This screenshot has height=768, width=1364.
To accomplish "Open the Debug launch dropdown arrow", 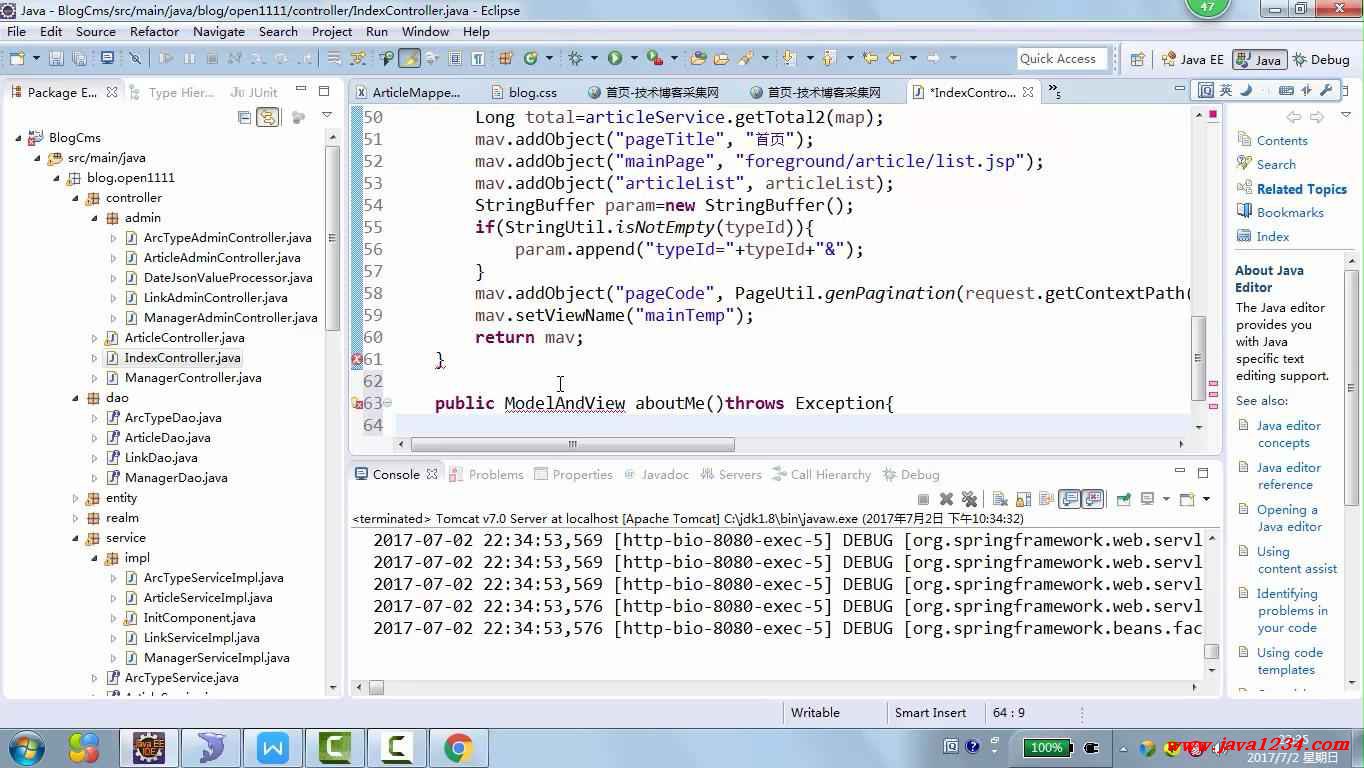I will coord(594,58).
